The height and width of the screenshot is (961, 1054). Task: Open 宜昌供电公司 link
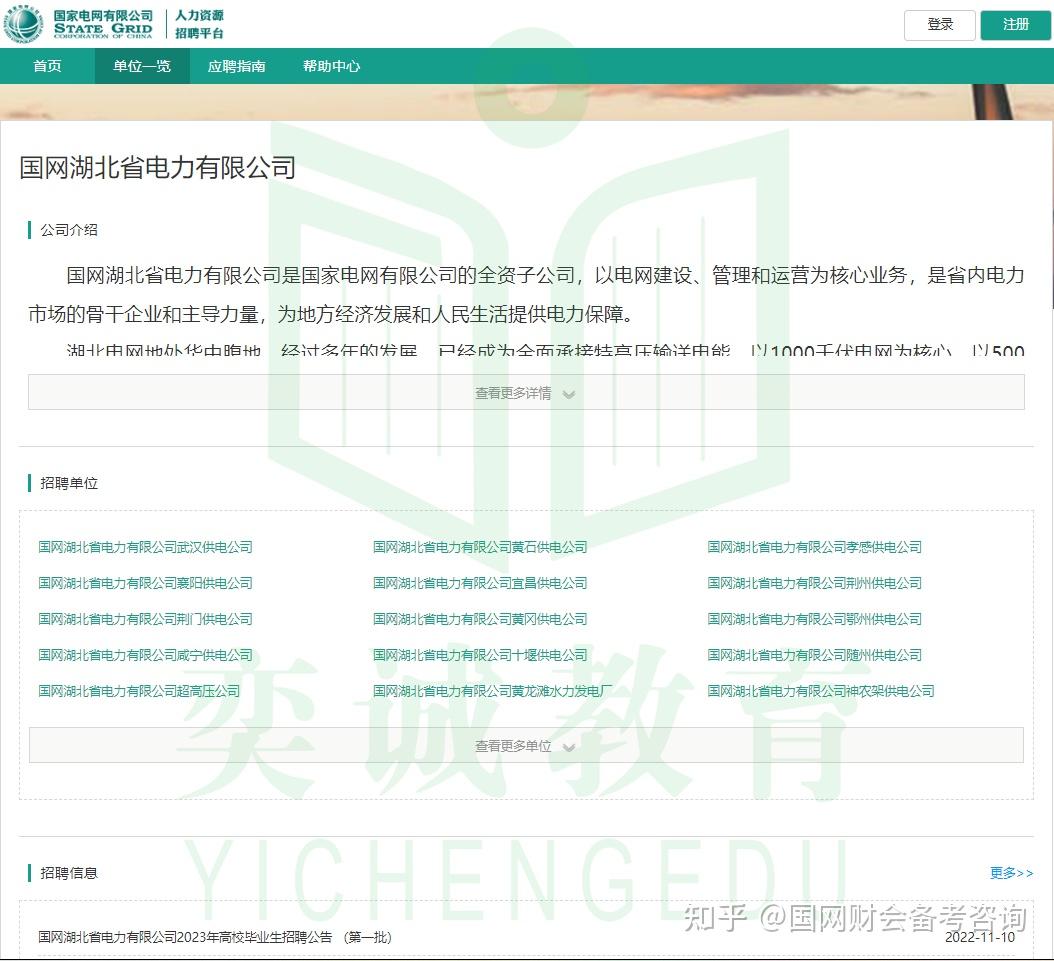coord(480,583)
